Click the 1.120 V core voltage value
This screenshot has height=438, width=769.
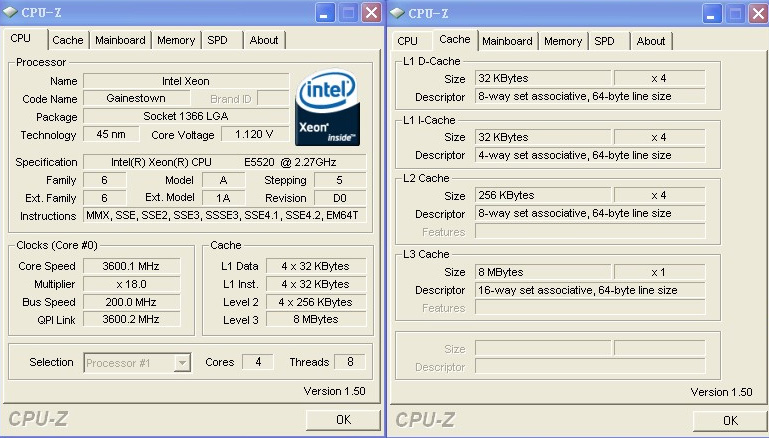click(254, 134)
